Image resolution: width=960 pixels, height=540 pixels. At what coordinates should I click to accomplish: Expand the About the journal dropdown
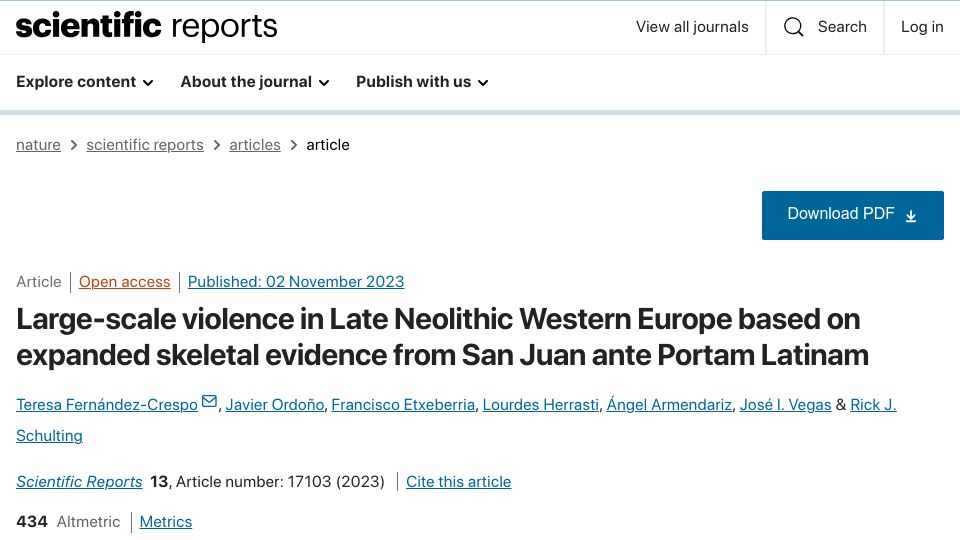coord(255,82)
